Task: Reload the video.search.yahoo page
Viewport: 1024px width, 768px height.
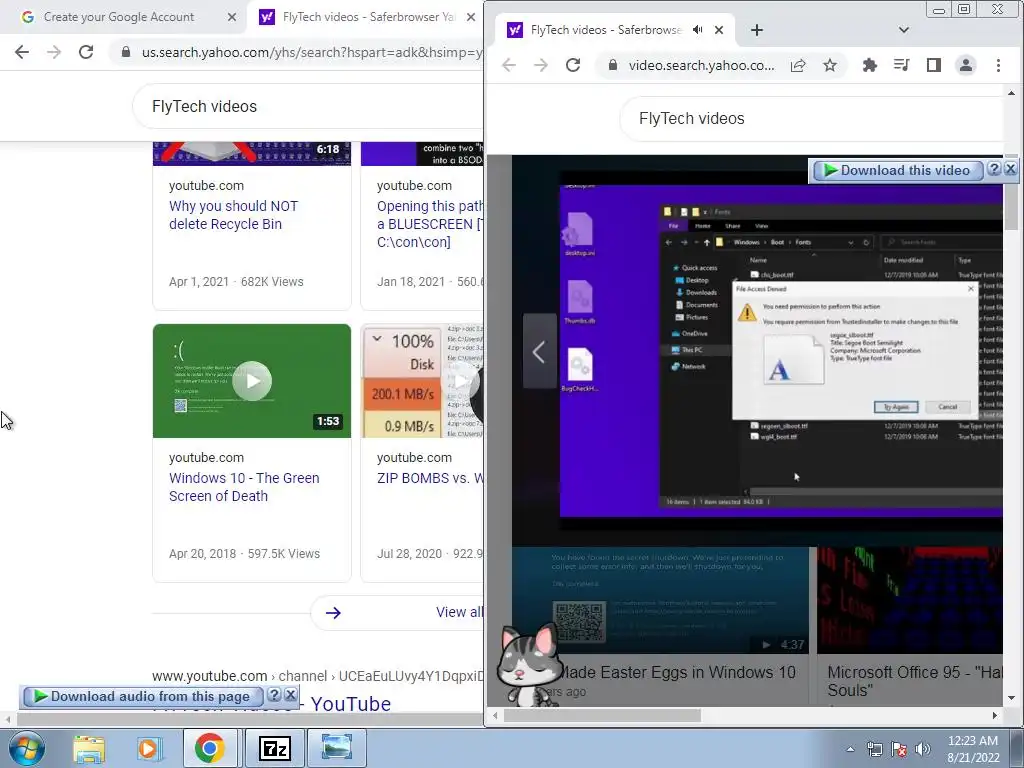Action: click(x=573, y=65)
